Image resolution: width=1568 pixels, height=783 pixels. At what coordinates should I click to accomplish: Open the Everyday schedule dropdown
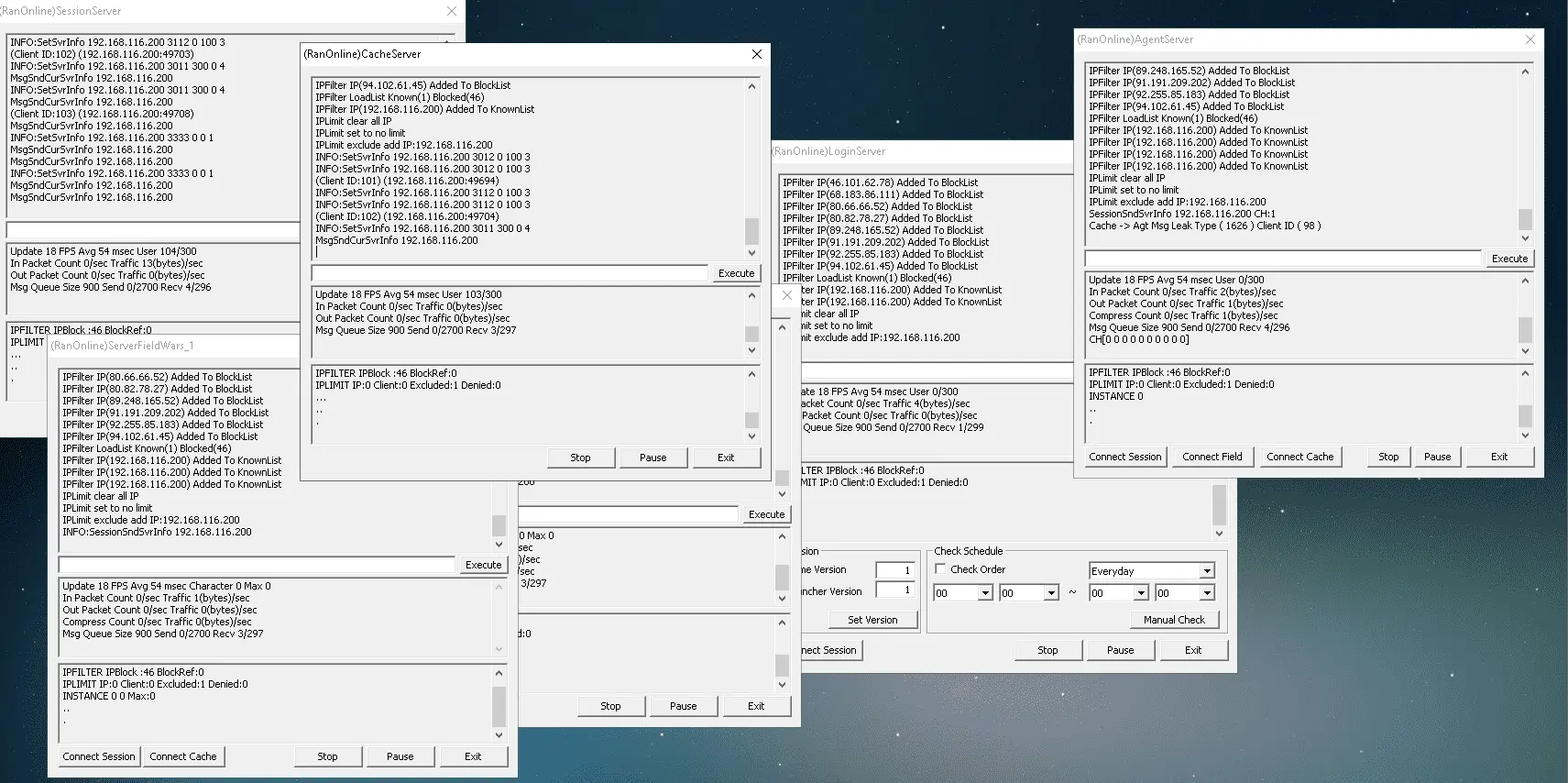1207,571
